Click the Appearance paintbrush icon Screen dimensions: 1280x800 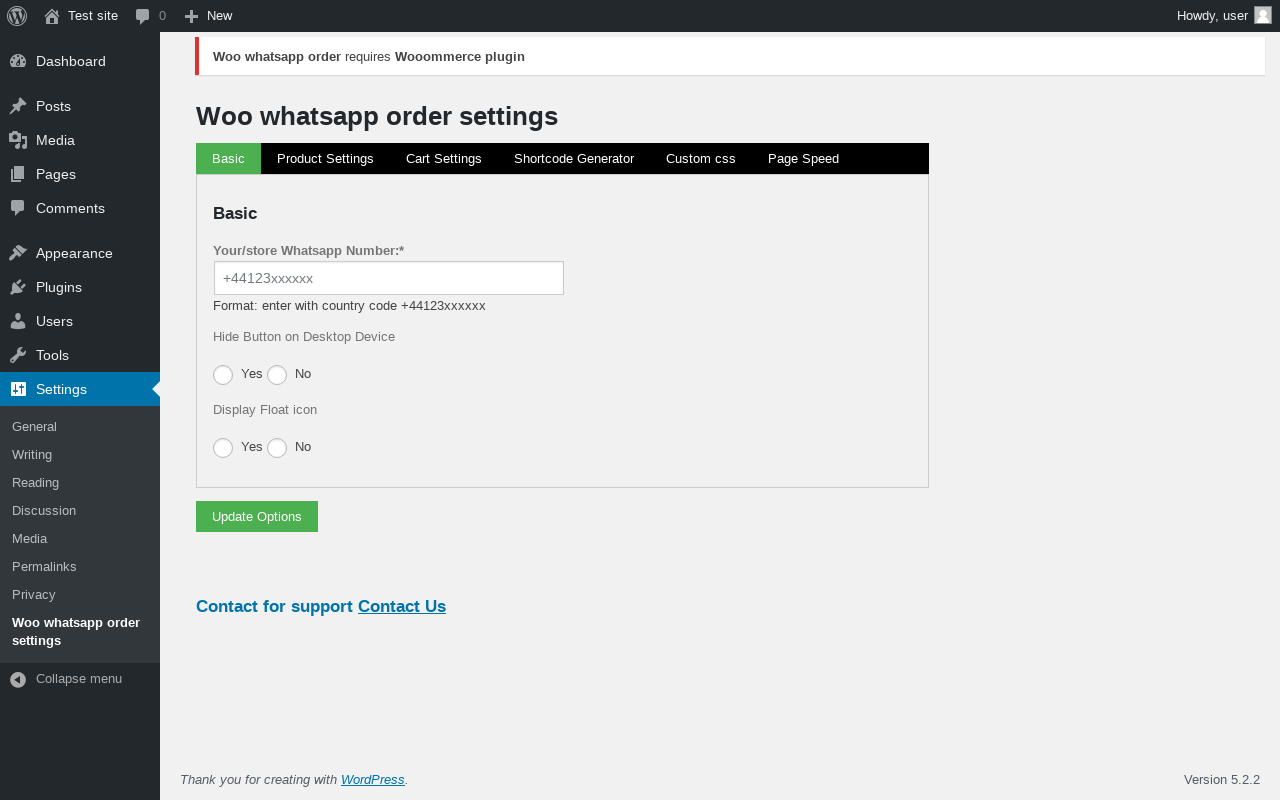pyautogui.click(x=18, y=253)
